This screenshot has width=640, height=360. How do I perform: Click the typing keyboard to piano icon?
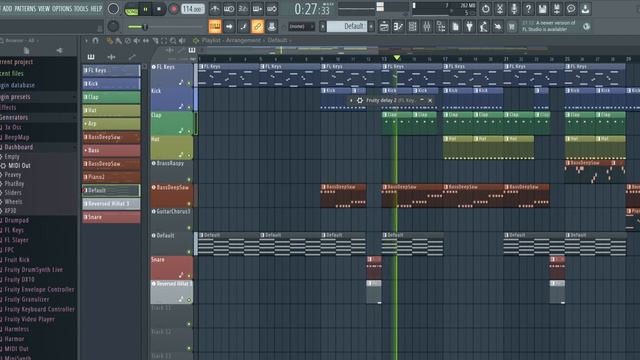pyautogui.click(x=215, y=27)
